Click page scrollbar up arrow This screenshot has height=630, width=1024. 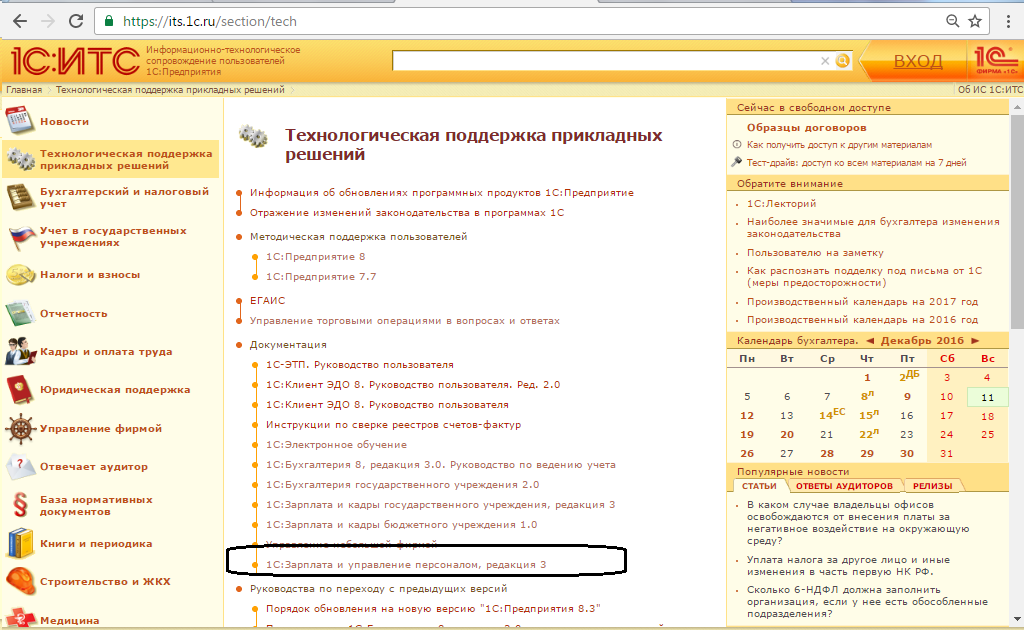click(x=1017, y=106)
